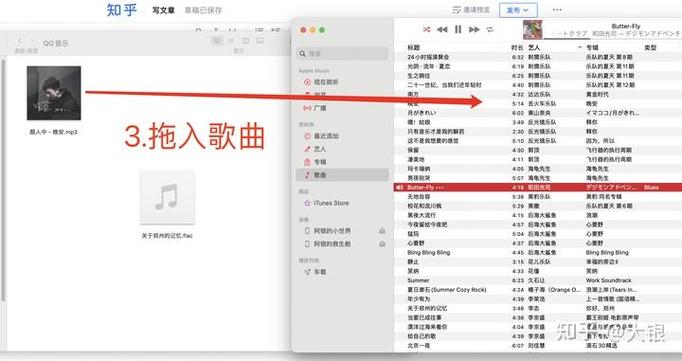This screenshot has width=682, height=361.
Task: Toggle shuffle in the Music player
Action: [x=426, y=30]
